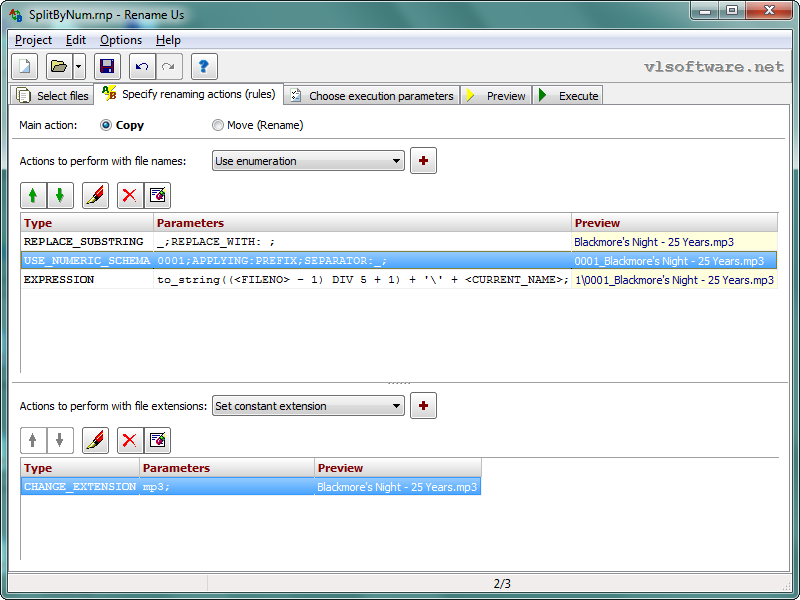Viewport: 800px width, 600px height.
Task: Go to the Execute tab
Action: click(568, 96)
